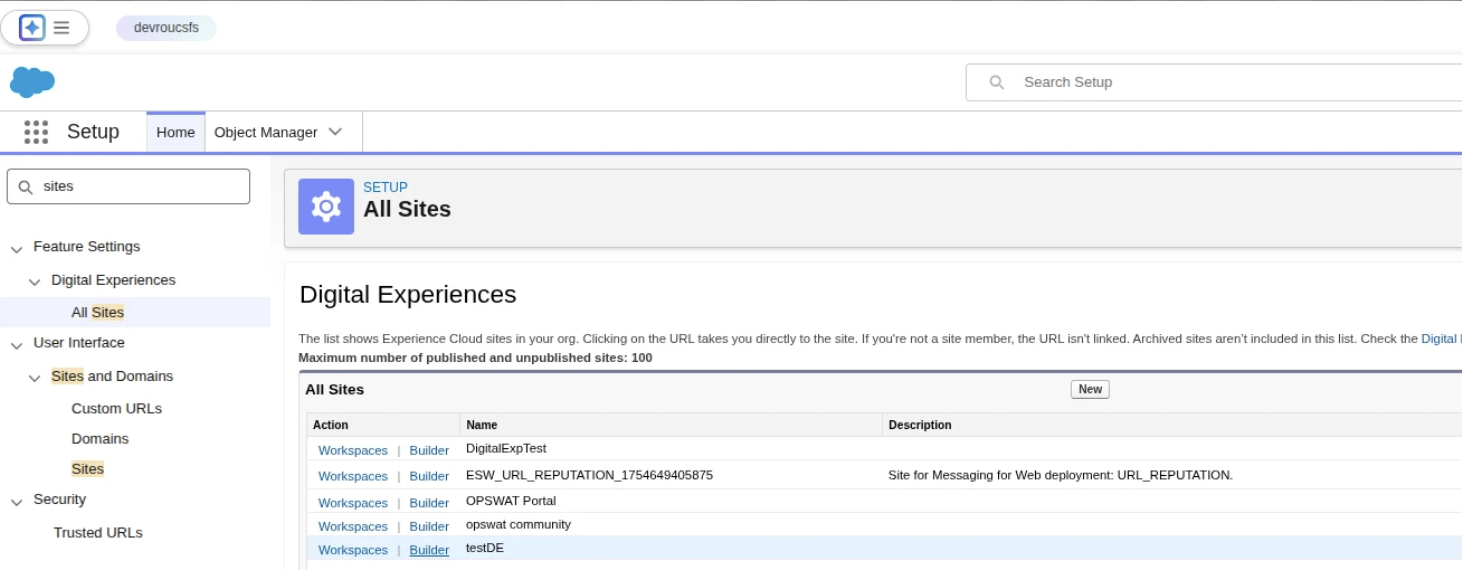Click the sparkle assistant icon at top left
This screenshot has height=570, width=1462.
coord(32,28)
